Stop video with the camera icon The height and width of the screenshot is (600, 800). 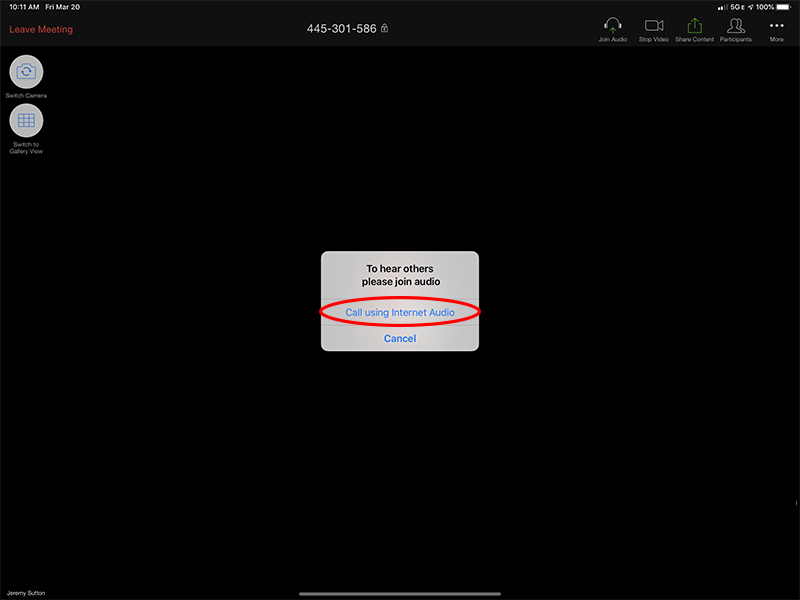(x=654, y=26)
